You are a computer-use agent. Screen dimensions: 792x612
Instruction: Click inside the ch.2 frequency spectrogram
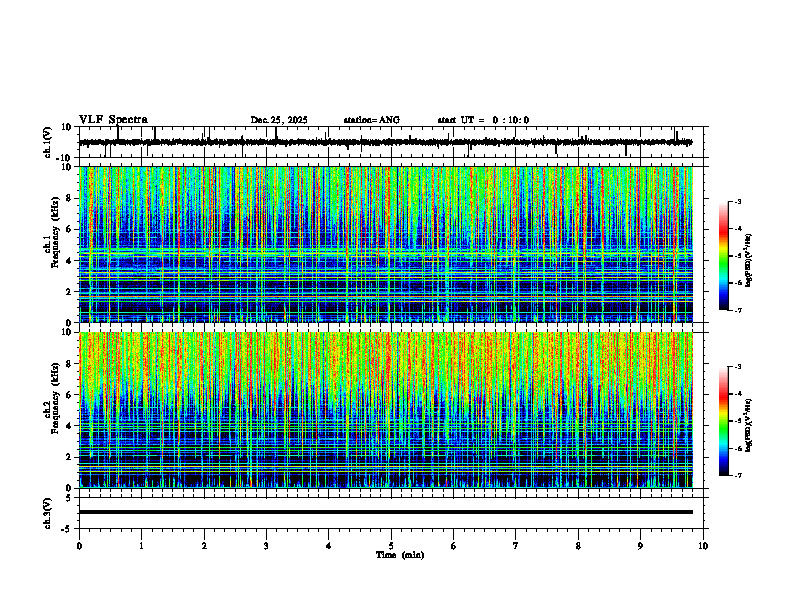click(386, 410)
